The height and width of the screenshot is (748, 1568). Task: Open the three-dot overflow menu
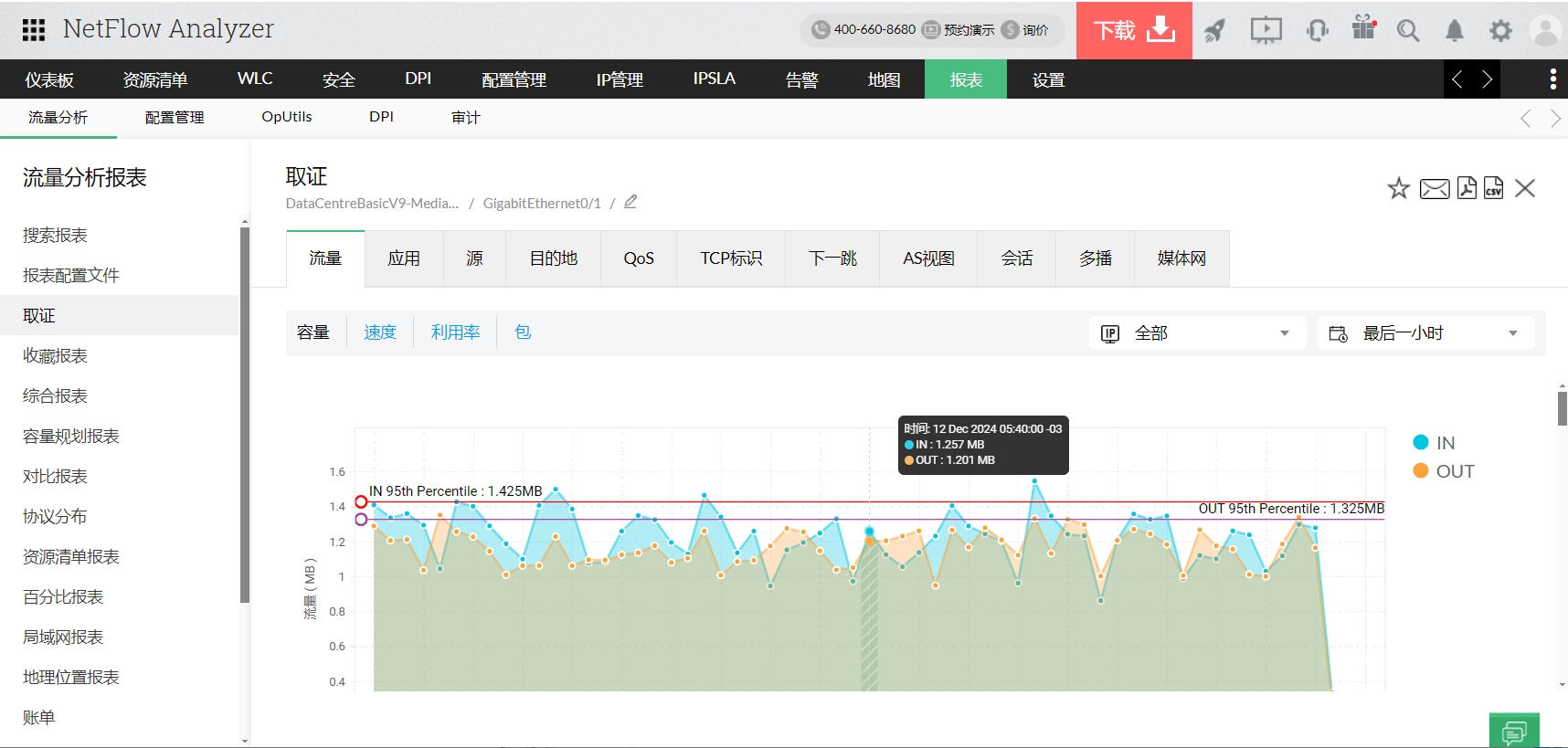coord(1552,79)
